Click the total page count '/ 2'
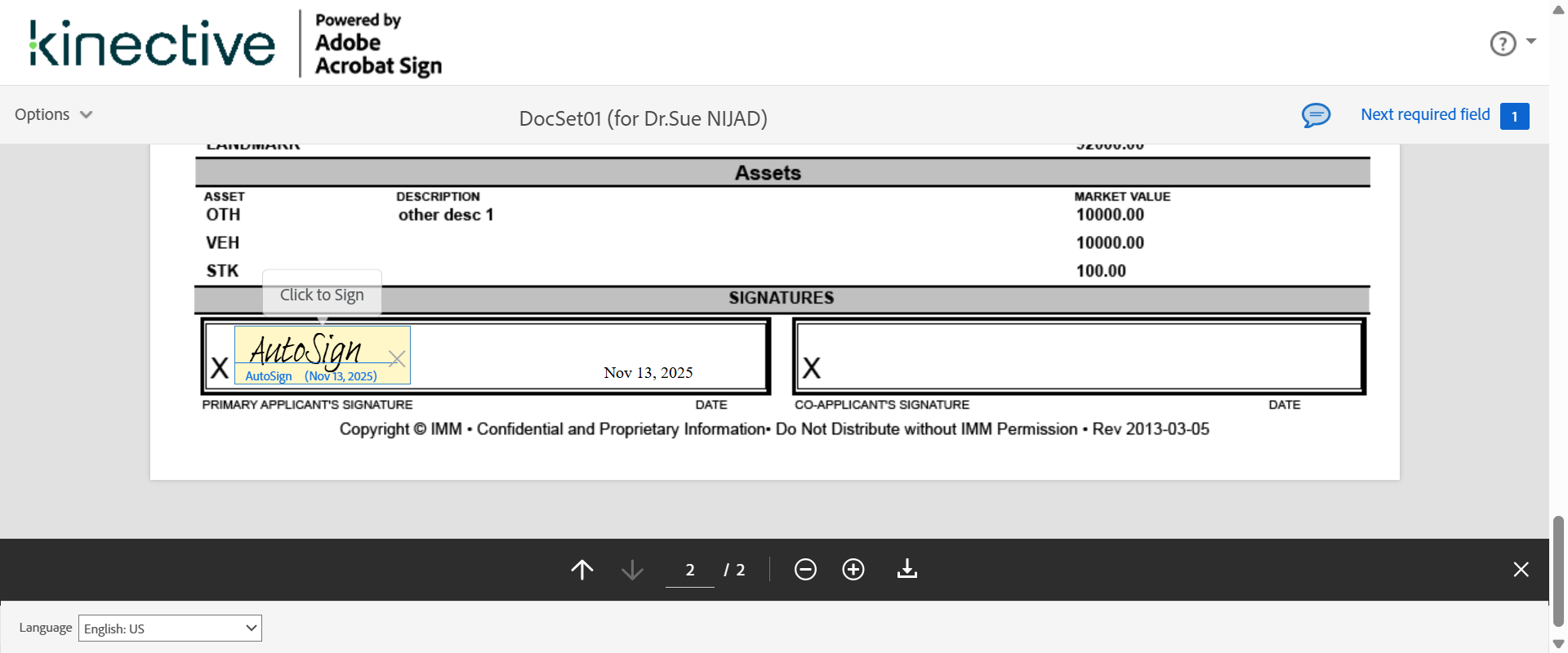 [734, 570]
